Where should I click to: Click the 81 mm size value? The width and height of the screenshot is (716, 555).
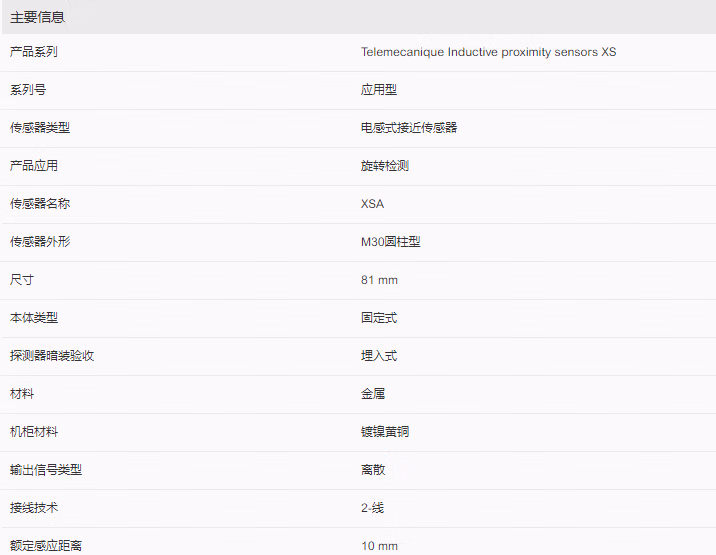click(x=379, y=280)
